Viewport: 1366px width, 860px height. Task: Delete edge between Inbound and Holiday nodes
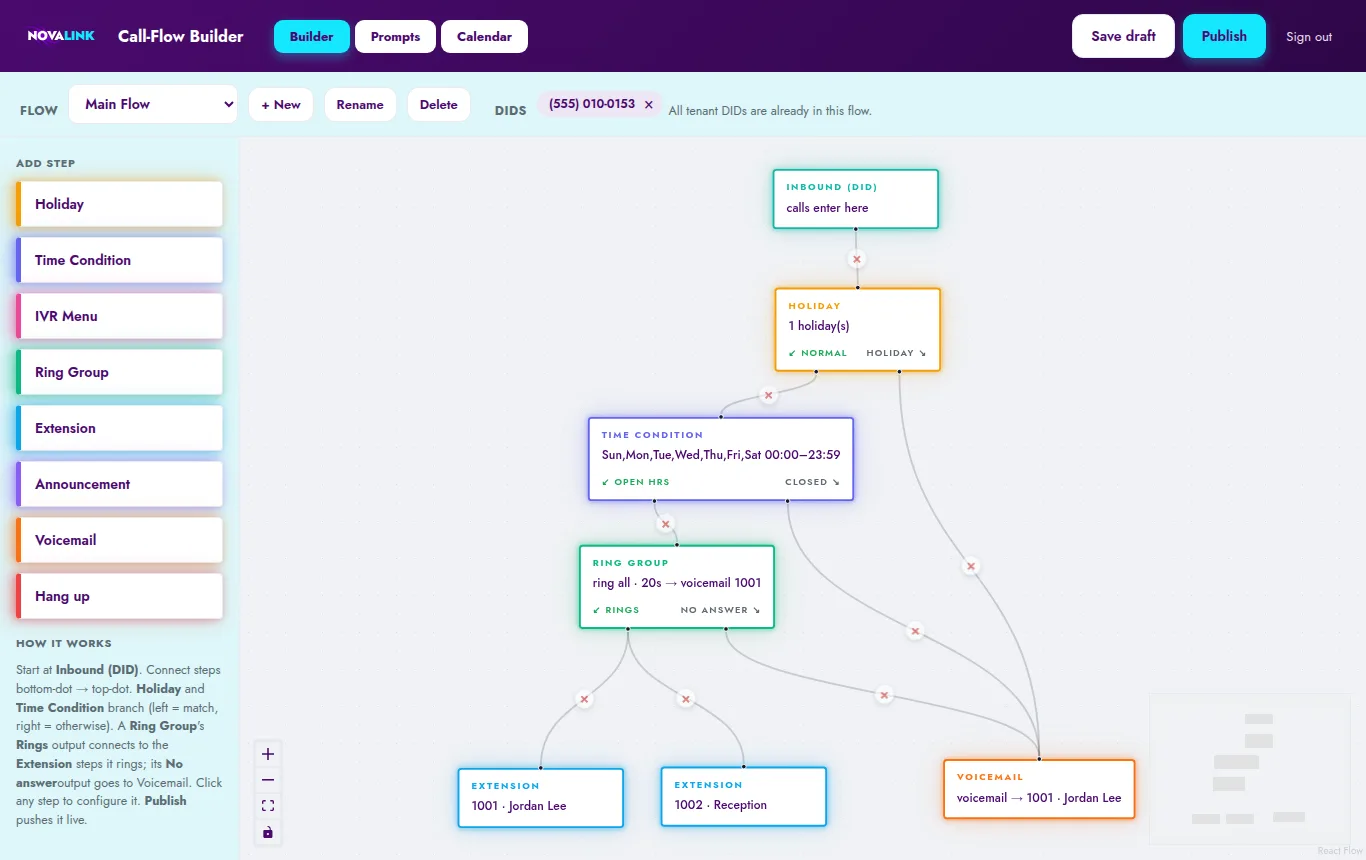tap(856, 259)
